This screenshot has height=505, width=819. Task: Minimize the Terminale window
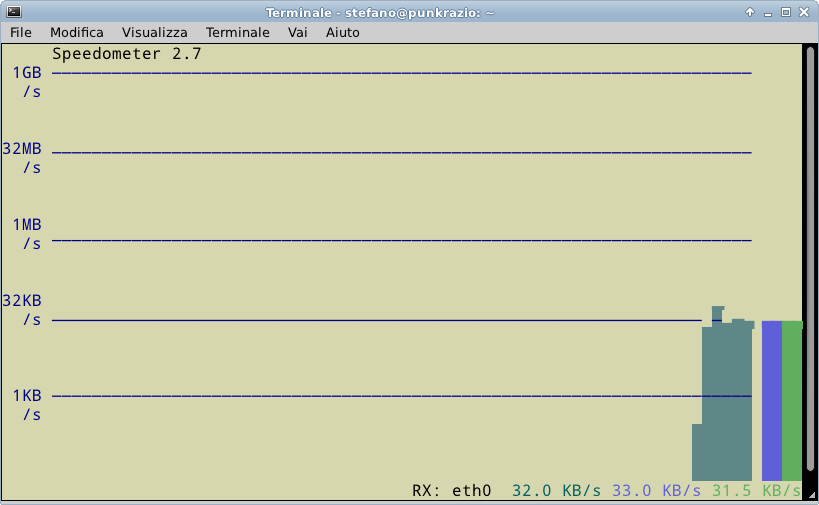(768, 13)
